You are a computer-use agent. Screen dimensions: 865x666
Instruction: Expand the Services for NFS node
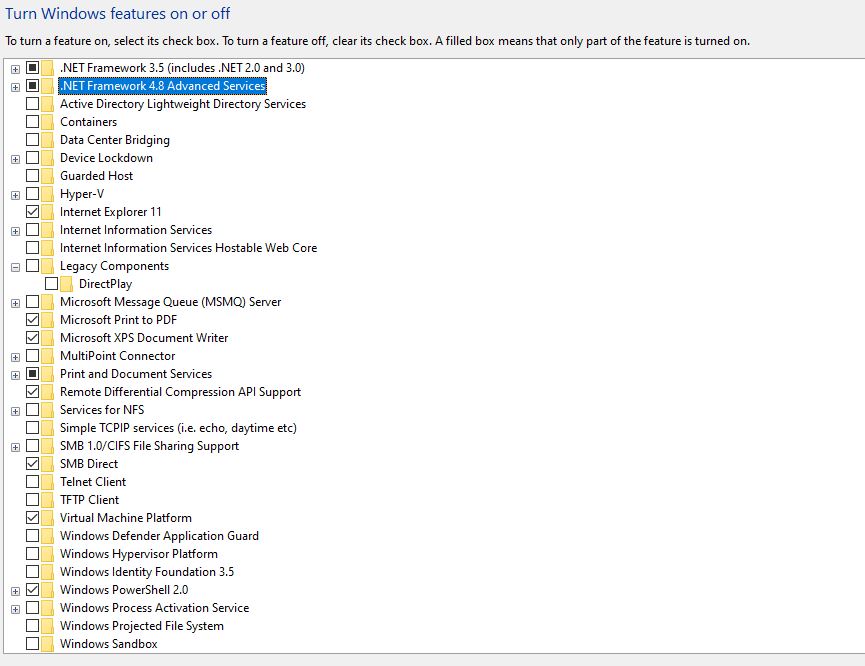[15, 411]
